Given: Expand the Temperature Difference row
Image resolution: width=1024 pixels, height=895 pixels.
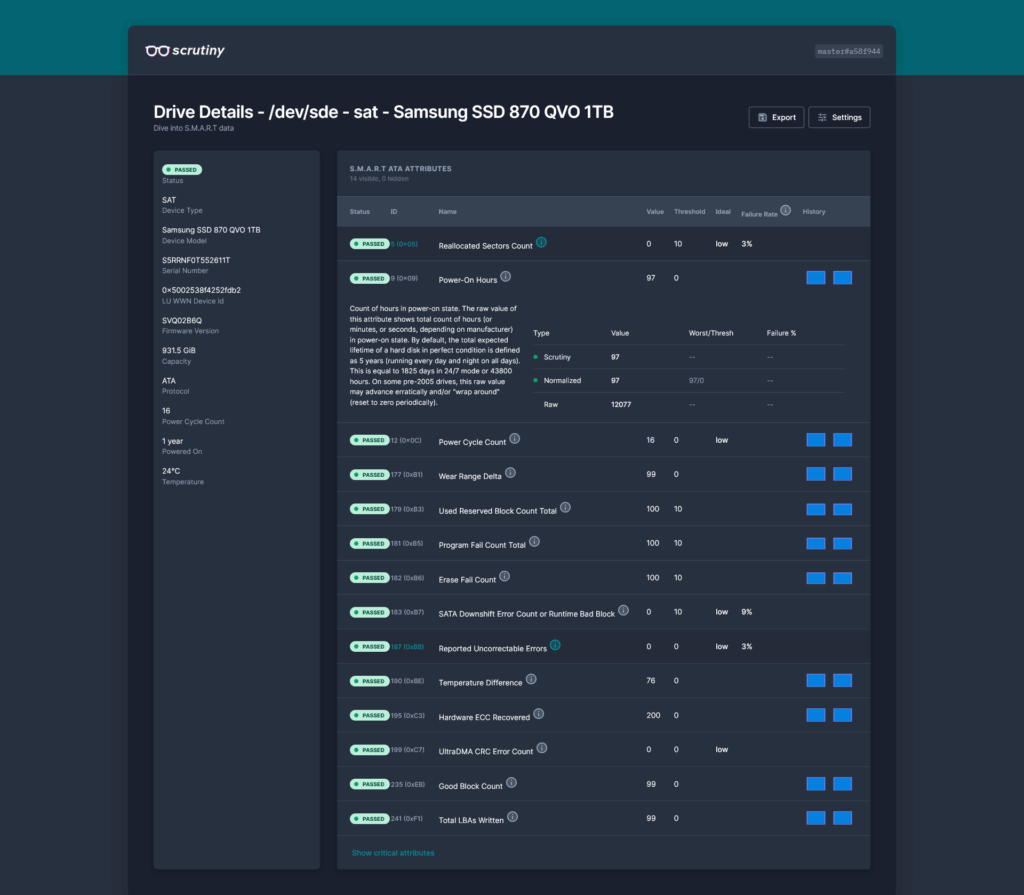Looking at the screenshot, I should coord(603,681).
